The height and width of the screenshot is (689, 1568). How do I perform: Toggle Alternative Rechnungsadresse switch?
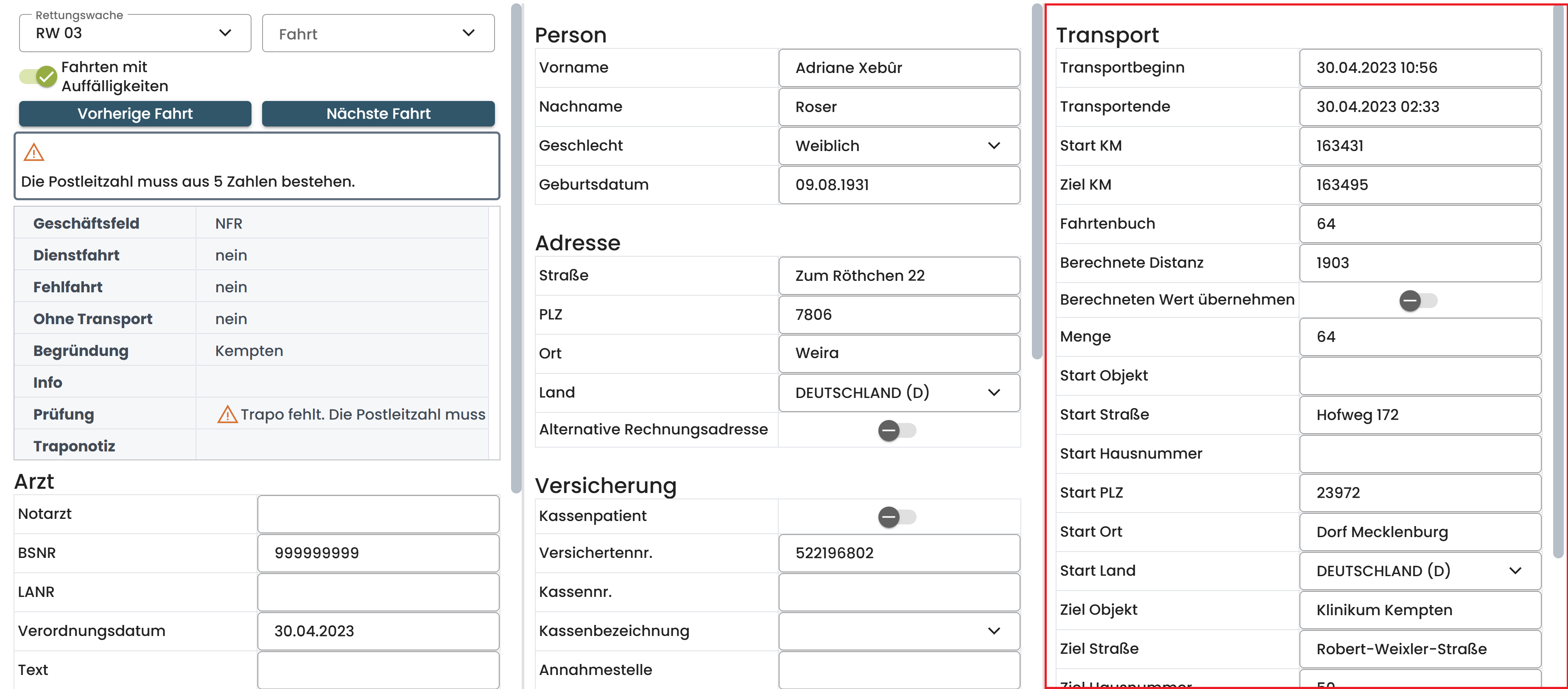(897, 430)
